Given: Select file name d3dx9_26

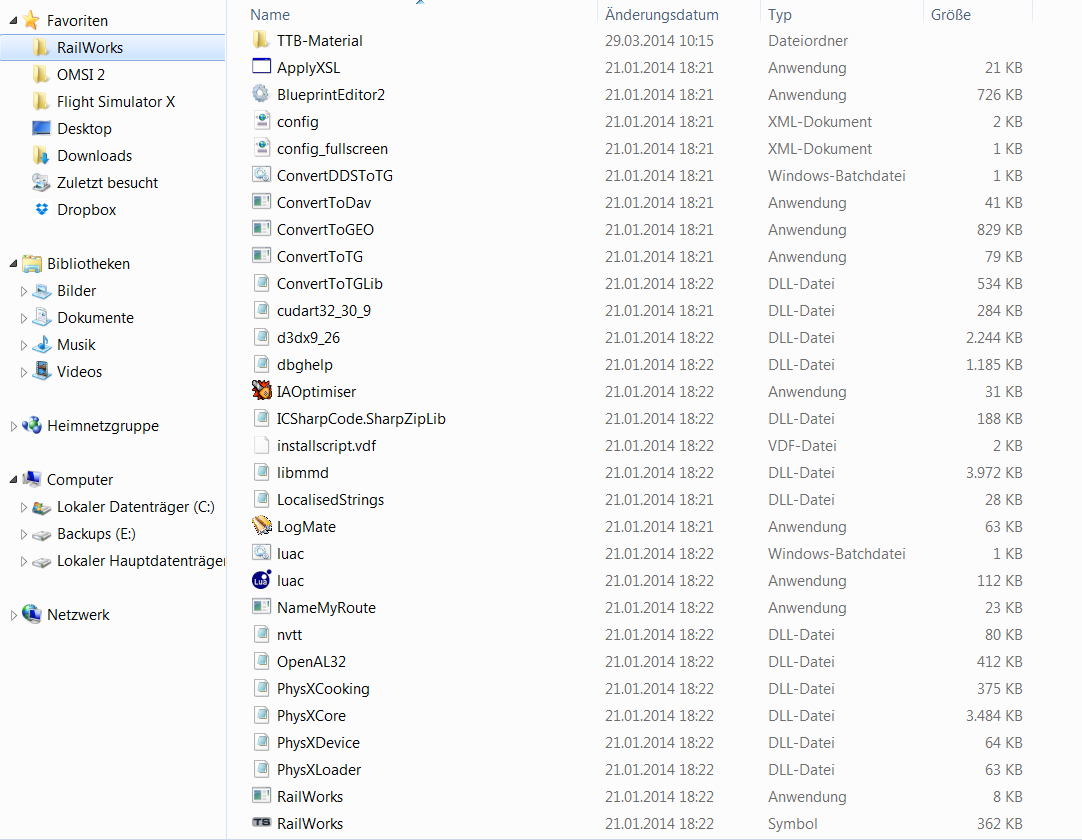Looking at the screenshot, I should (308, 338).
